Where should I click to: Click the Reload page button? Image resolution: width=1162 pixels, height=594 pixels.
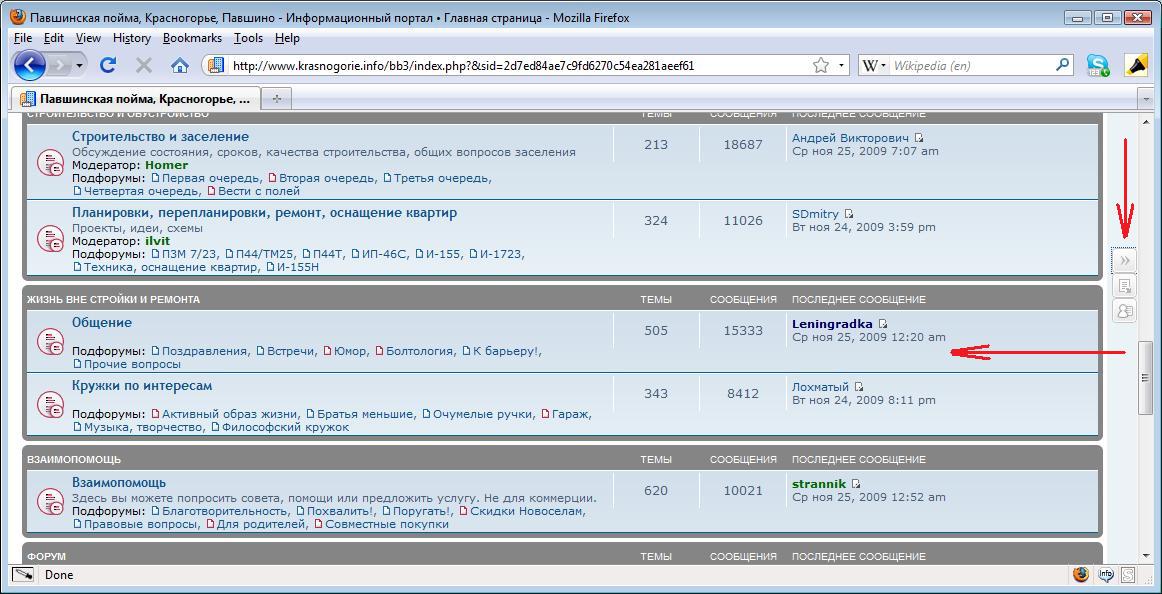(108, 65)
